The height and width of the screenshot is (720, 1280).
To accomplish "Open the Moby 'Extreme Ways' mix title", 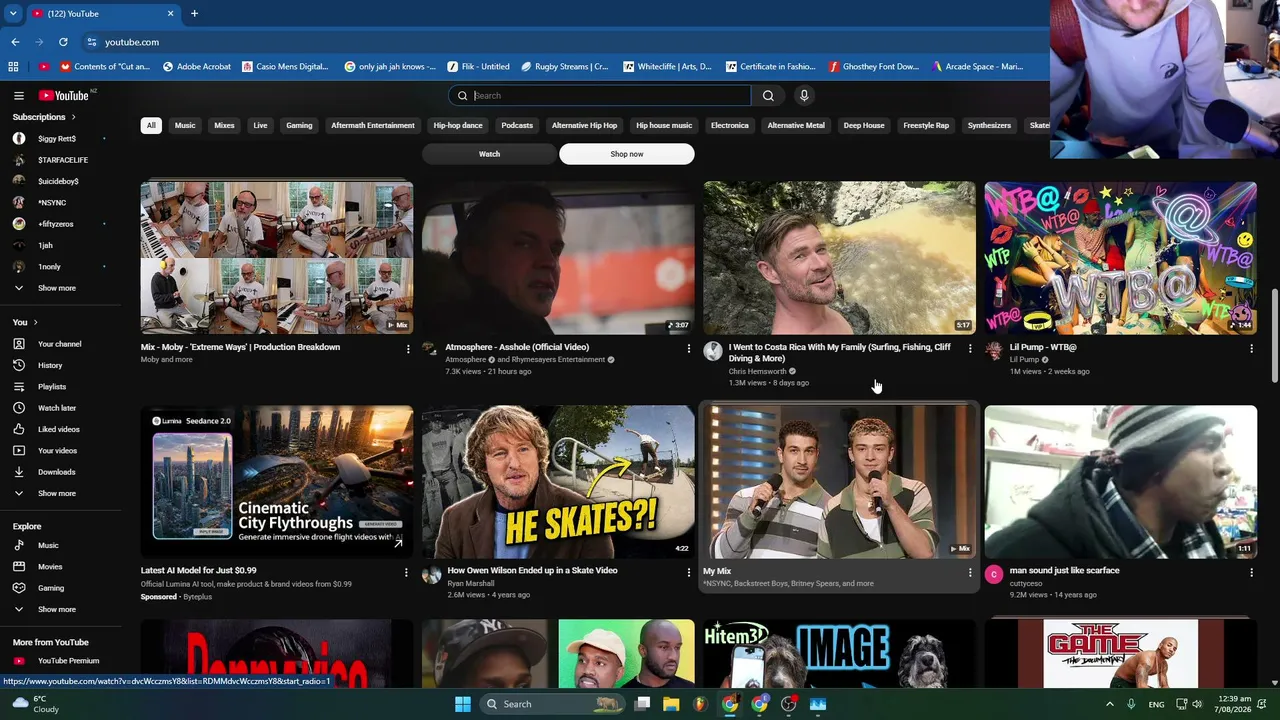I will 240,348.
